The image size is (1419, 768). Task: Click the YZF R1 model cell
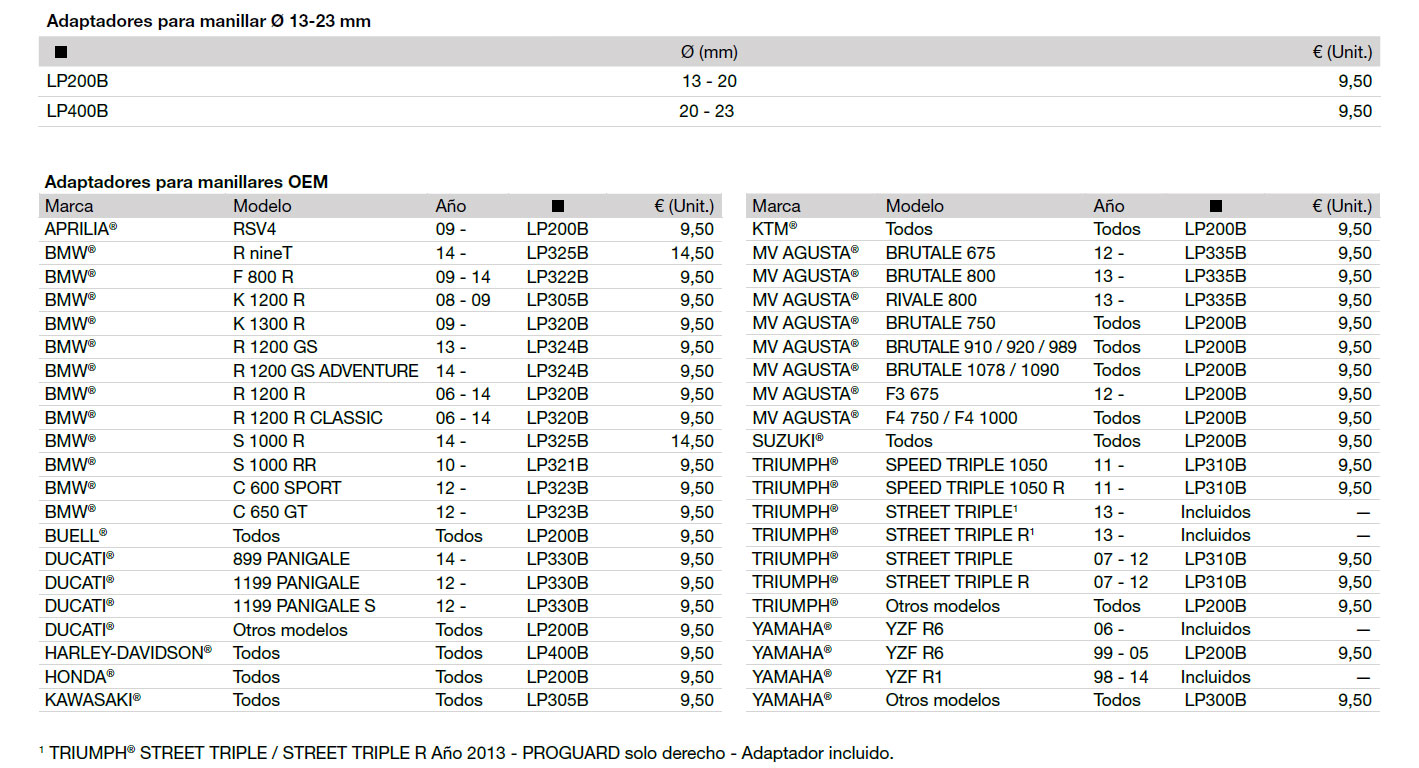[914, 677]
